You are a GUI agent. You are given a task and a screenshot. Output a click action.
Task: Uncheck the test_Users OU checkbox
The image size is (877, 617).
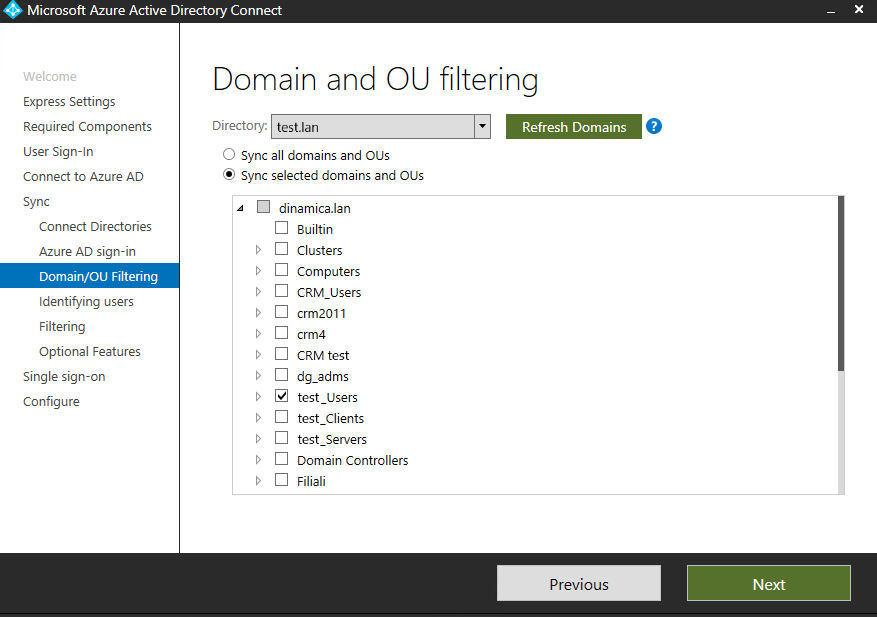point(281,396)
